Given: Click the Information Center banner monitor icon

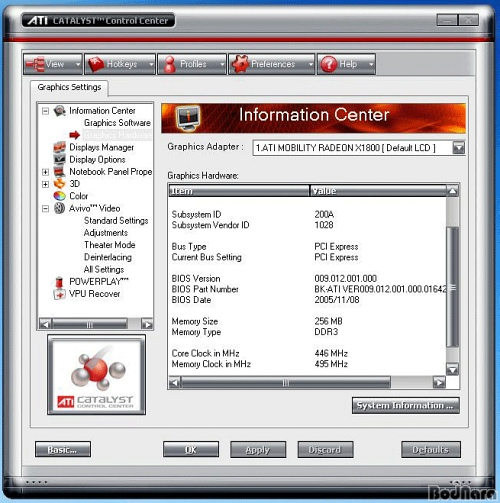Looking at the screenshot, I should [x=188, y=118].
